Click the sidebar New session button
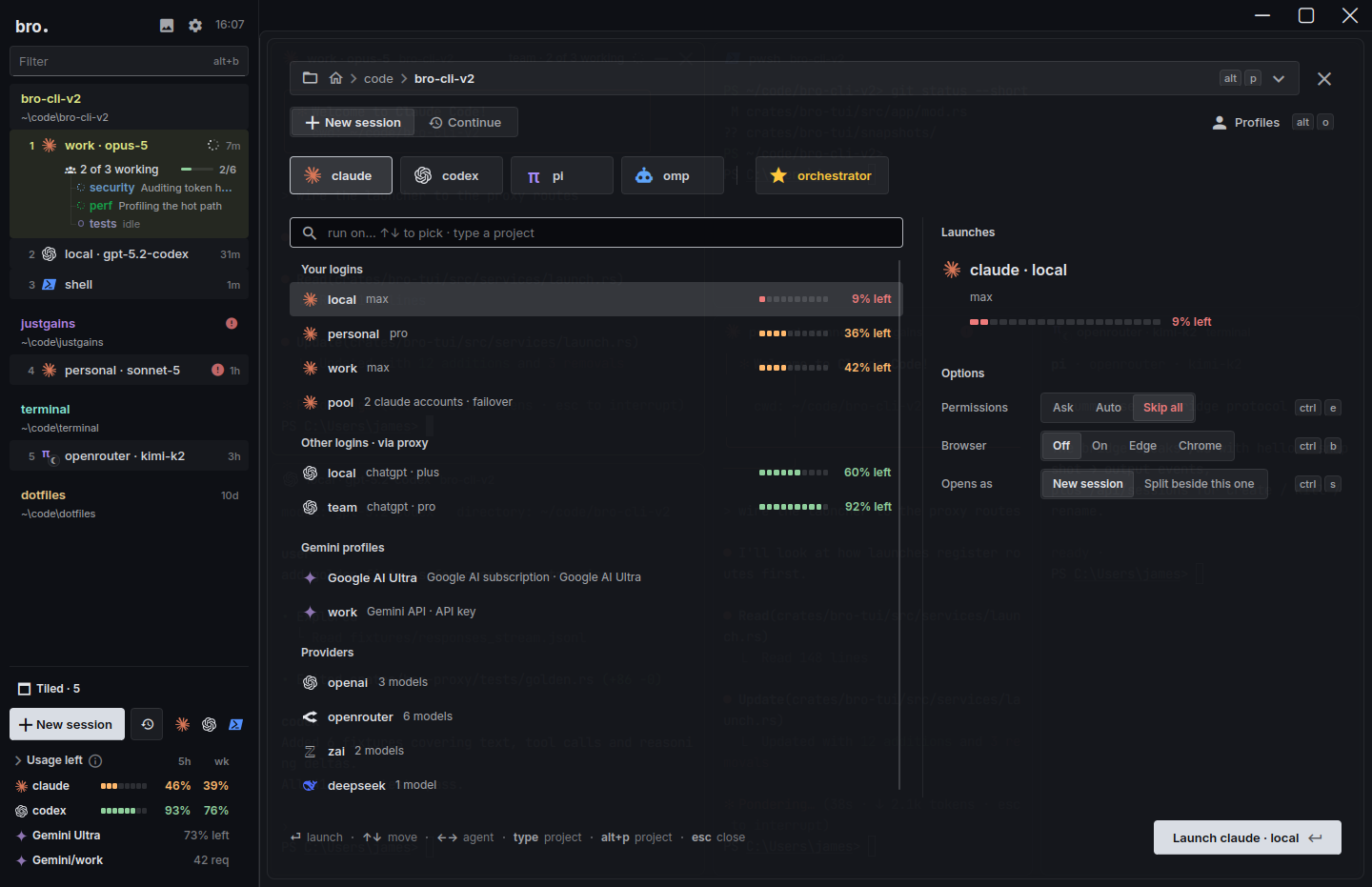 67,724
